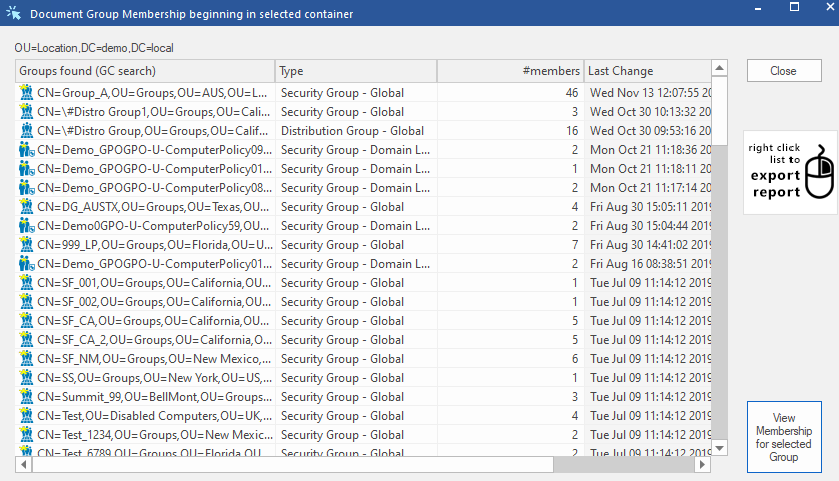Click the icon next to CN=Demo_GPOGPO-U-ComputerPolicy09

(27, 149)
